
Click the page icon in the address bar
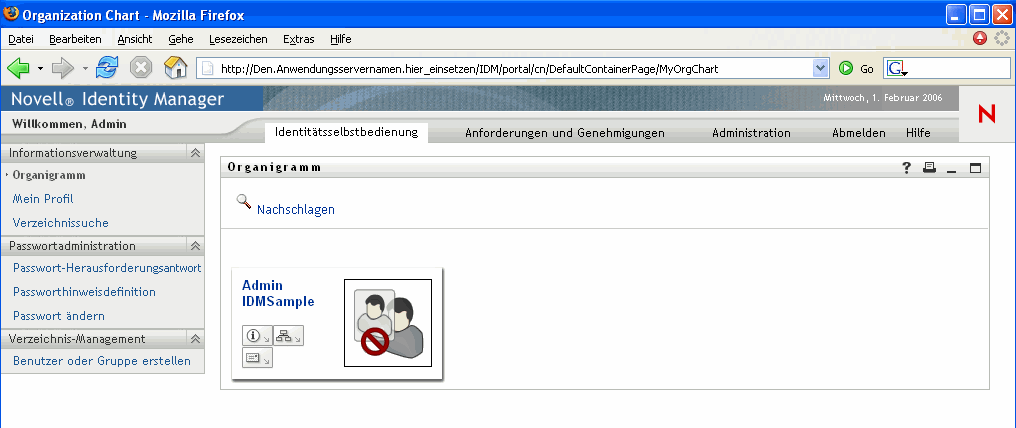coord(207,68)
